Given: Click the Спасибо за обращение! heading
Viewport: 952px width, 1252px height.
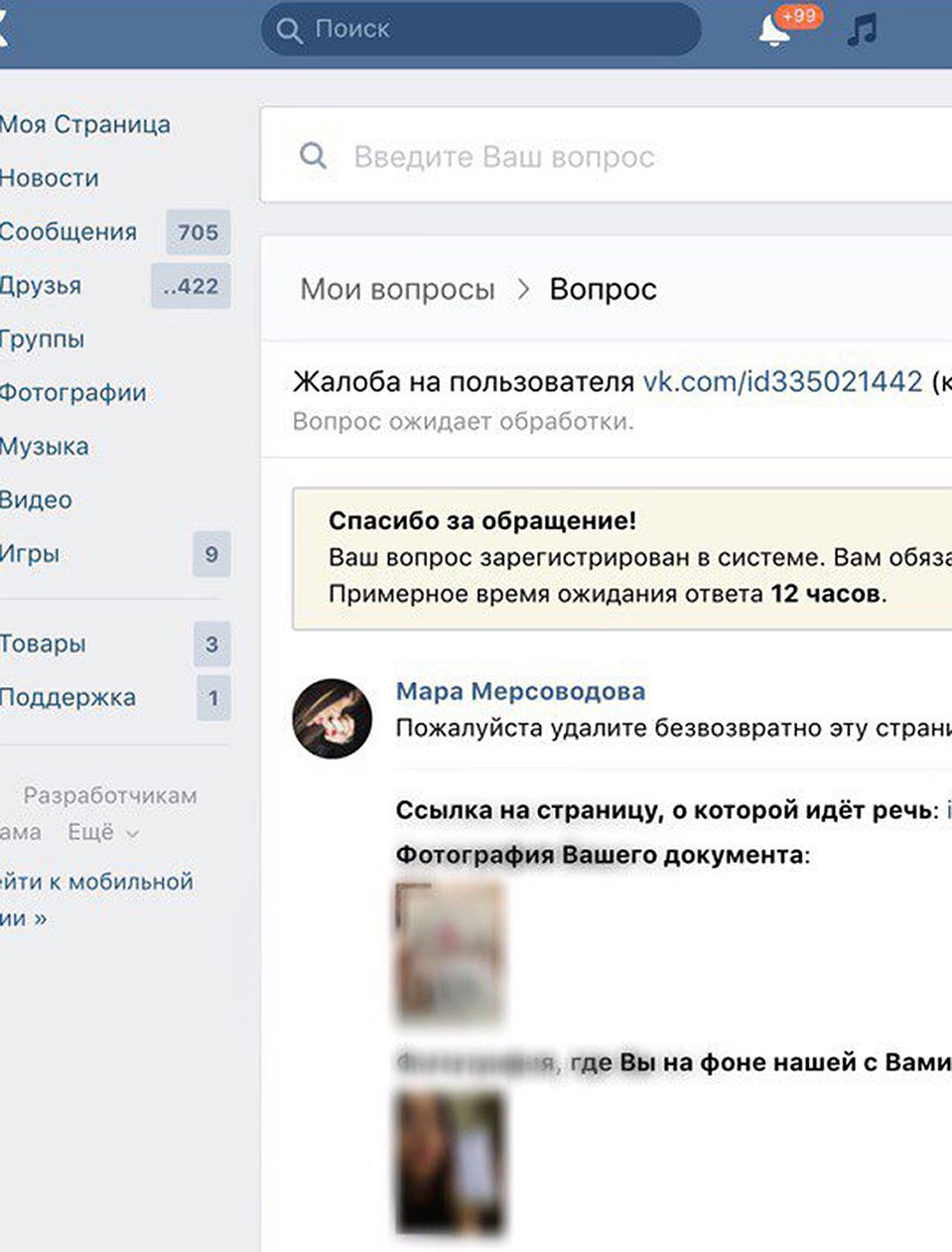Looking at the screenshot, I should 482,520.
